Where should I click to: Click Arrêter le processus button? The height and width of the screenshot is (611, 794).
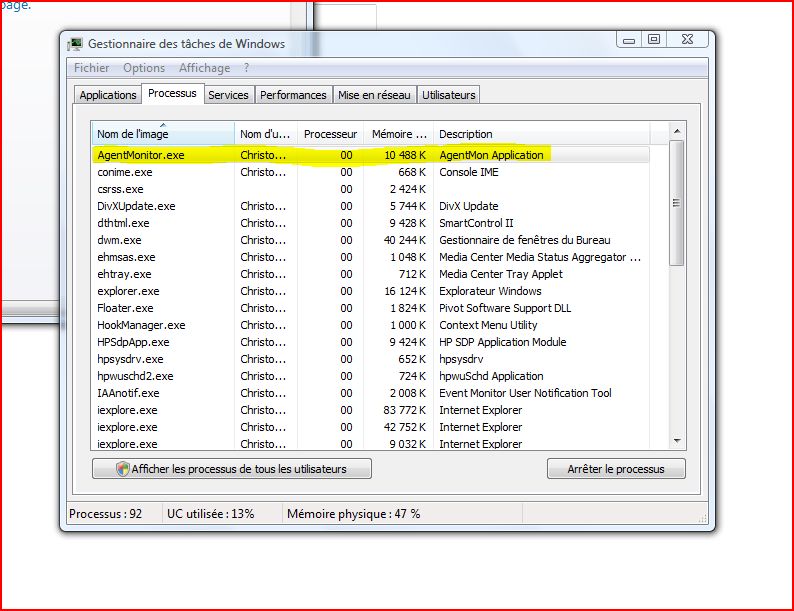coord(617,469)
